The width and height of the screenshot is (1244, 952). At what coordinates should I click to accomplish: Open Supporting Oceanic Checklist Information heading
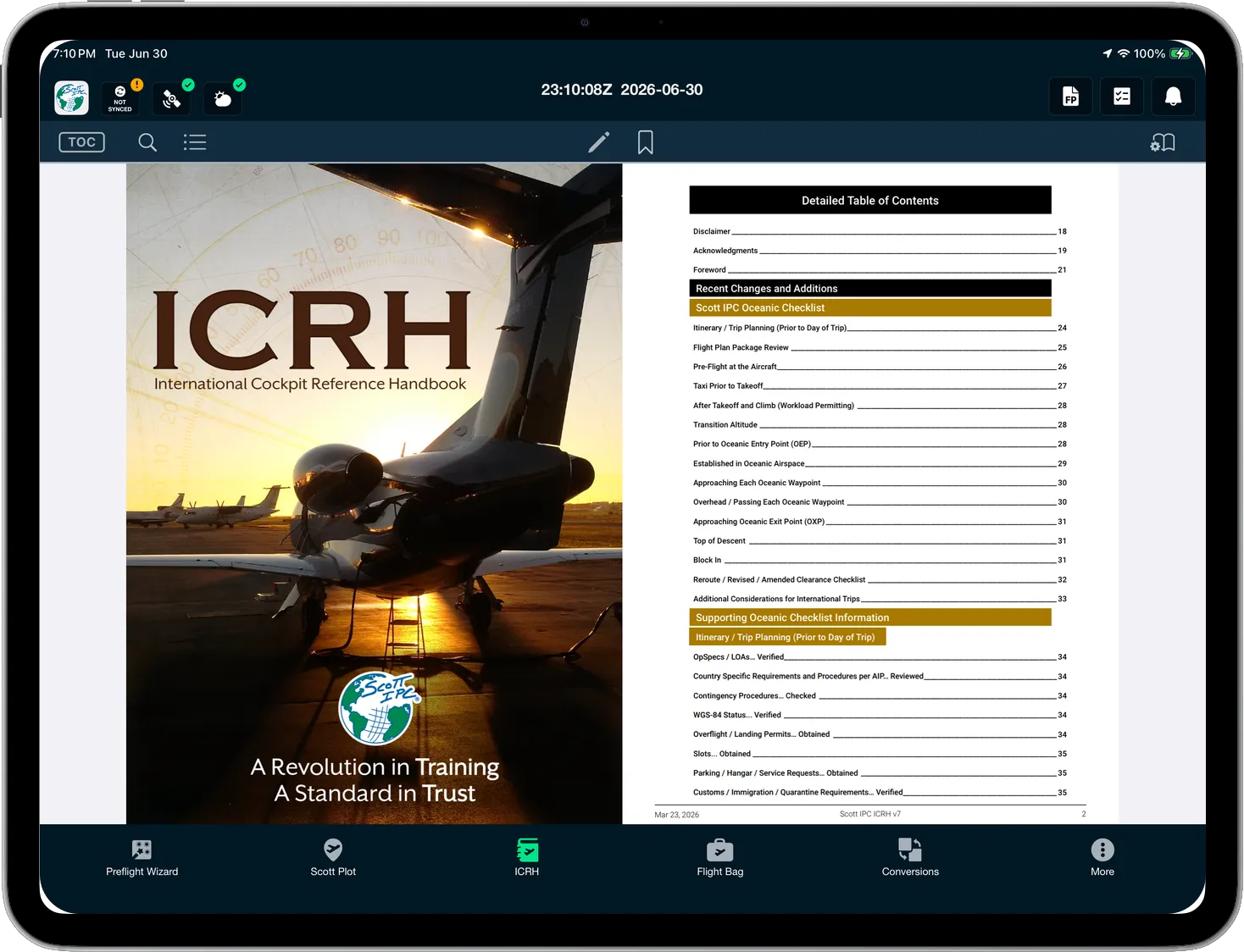(x=870, y=617)
